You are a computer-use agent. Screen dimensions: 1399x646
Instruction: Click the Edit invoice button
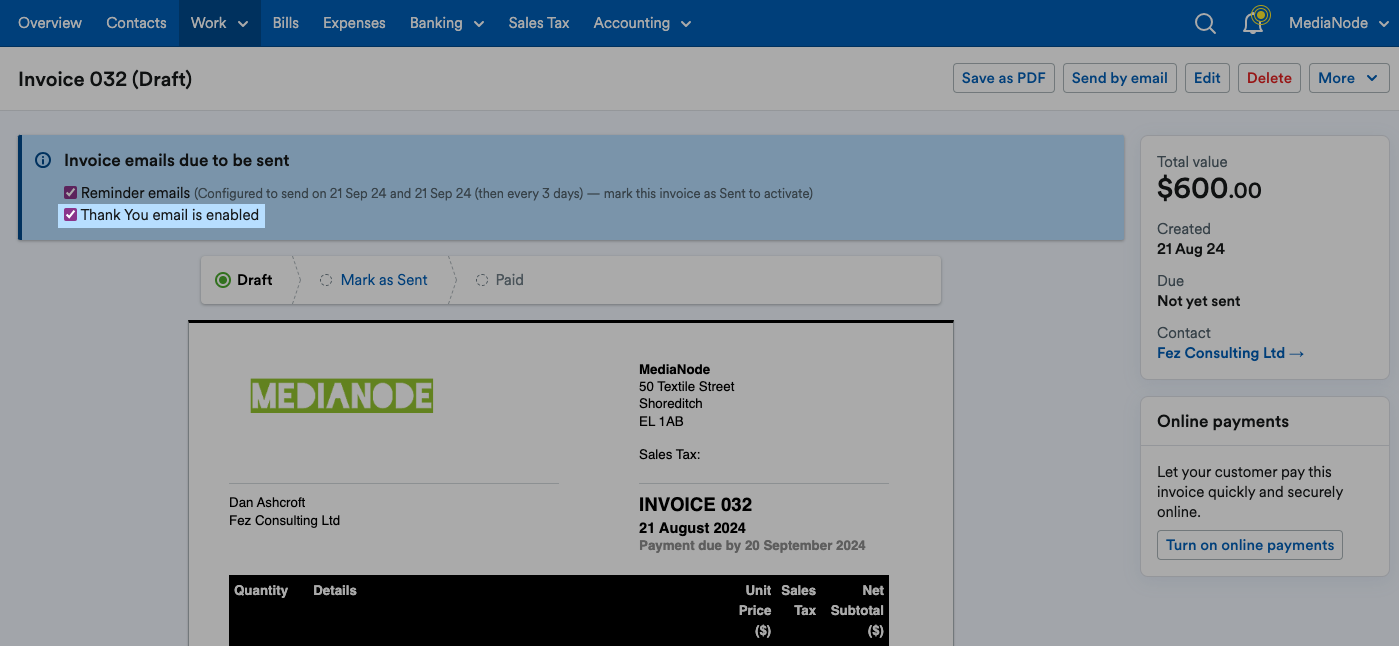1207,78
